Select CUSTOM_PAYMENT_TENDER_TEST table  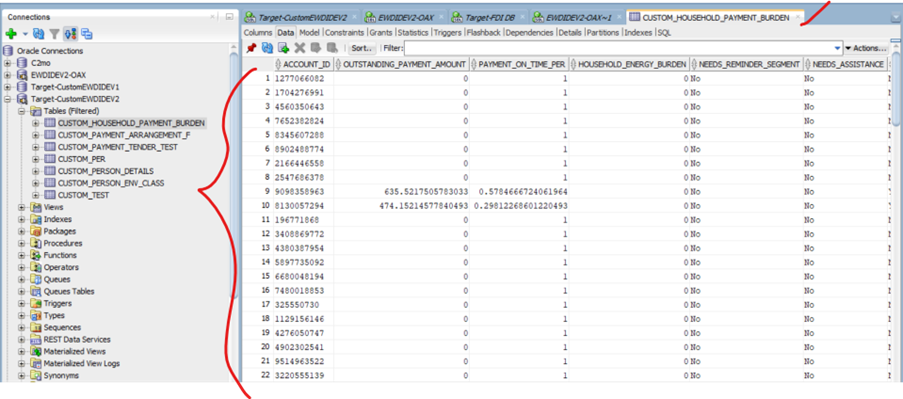[x=117, y=147]
